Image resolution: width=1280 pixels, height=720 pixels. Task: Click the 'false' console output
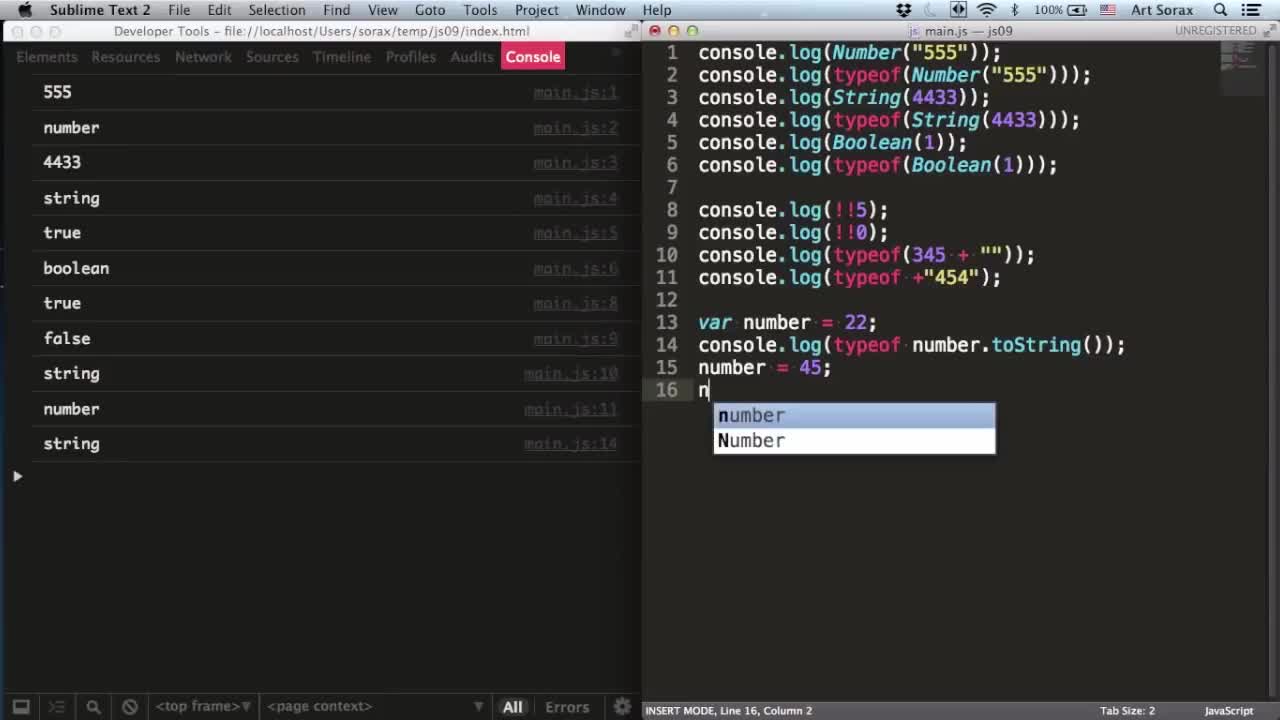[x=67, y=338]
